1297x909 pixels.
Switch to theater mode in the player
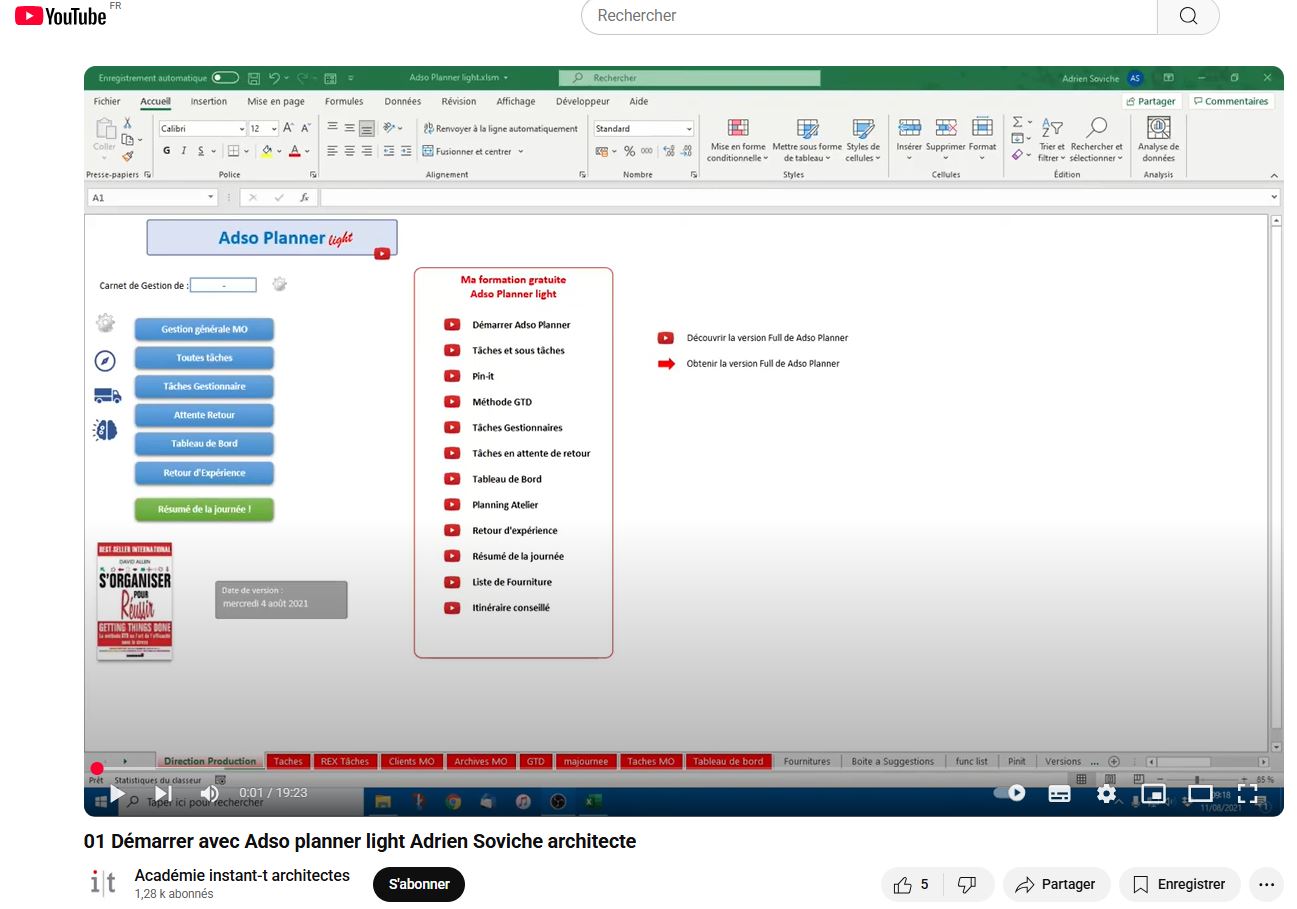[1200, 793]
